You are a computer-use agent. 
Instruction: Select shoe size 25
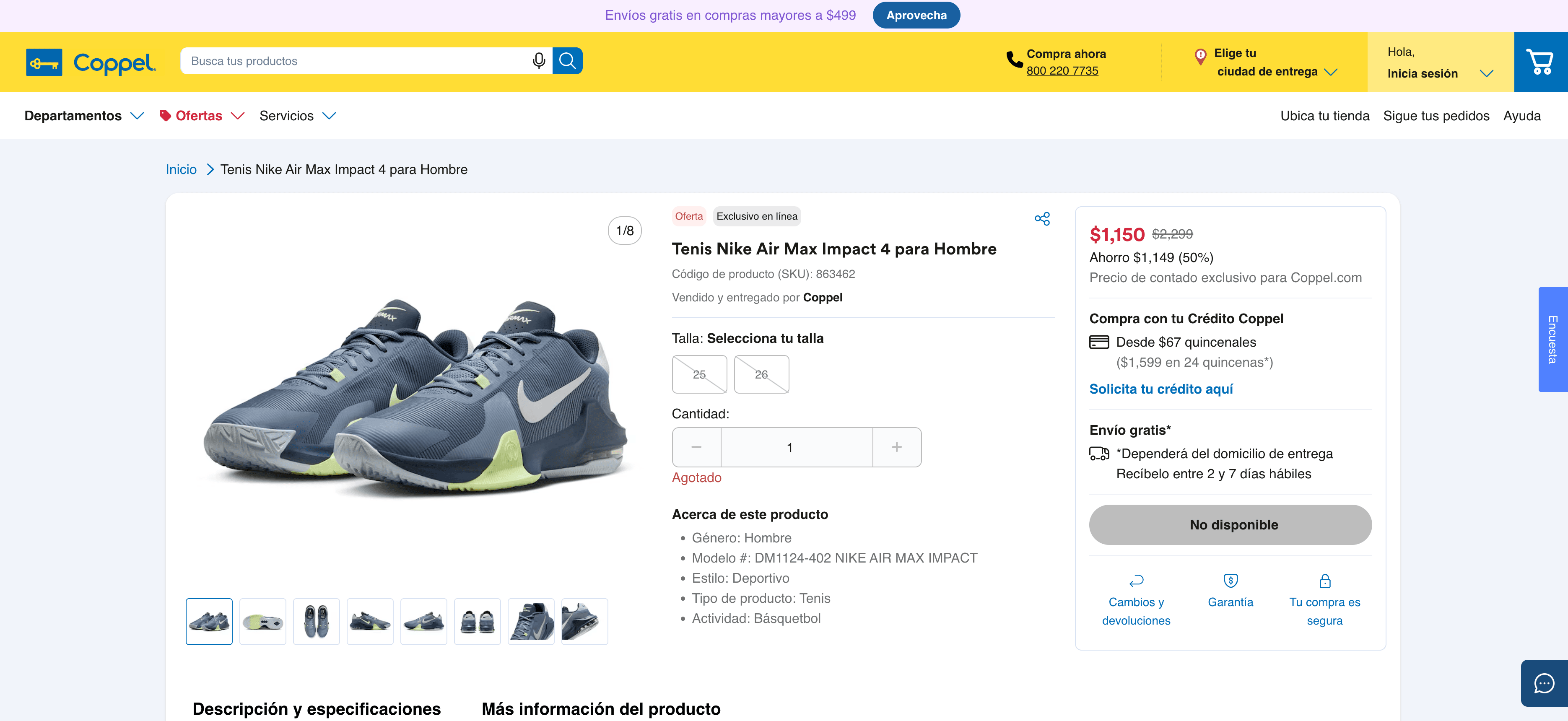pyautogui.click(x=699, y=374)
